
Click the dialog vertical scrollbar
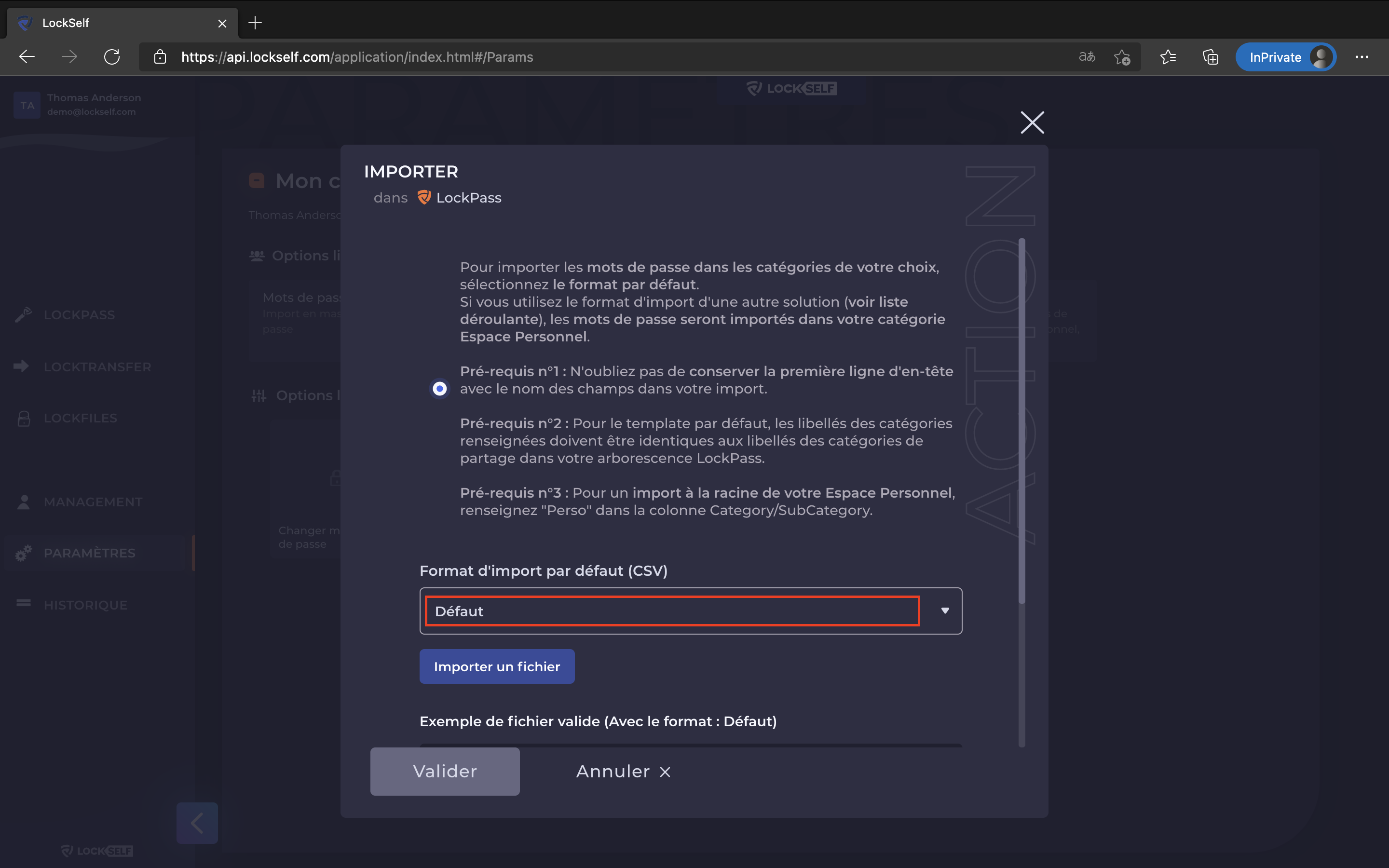1021,421
